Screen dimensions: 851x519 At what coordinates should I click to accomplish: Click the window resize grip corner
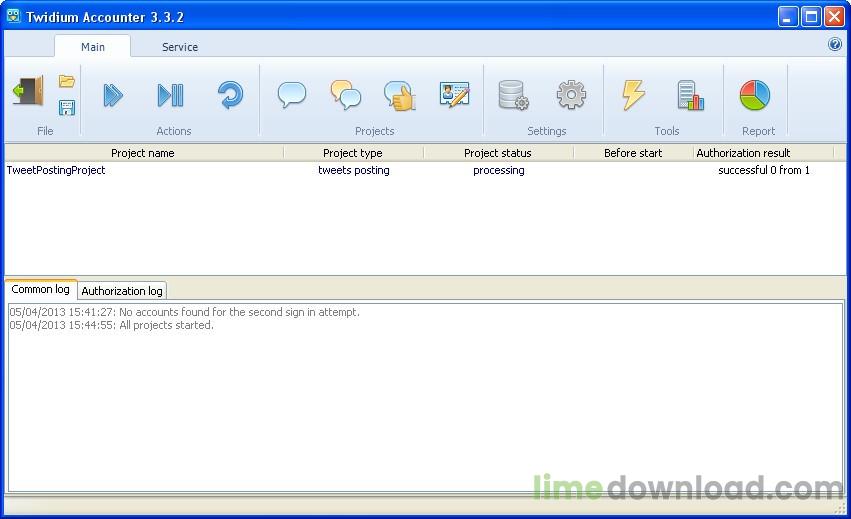[840, 509]
